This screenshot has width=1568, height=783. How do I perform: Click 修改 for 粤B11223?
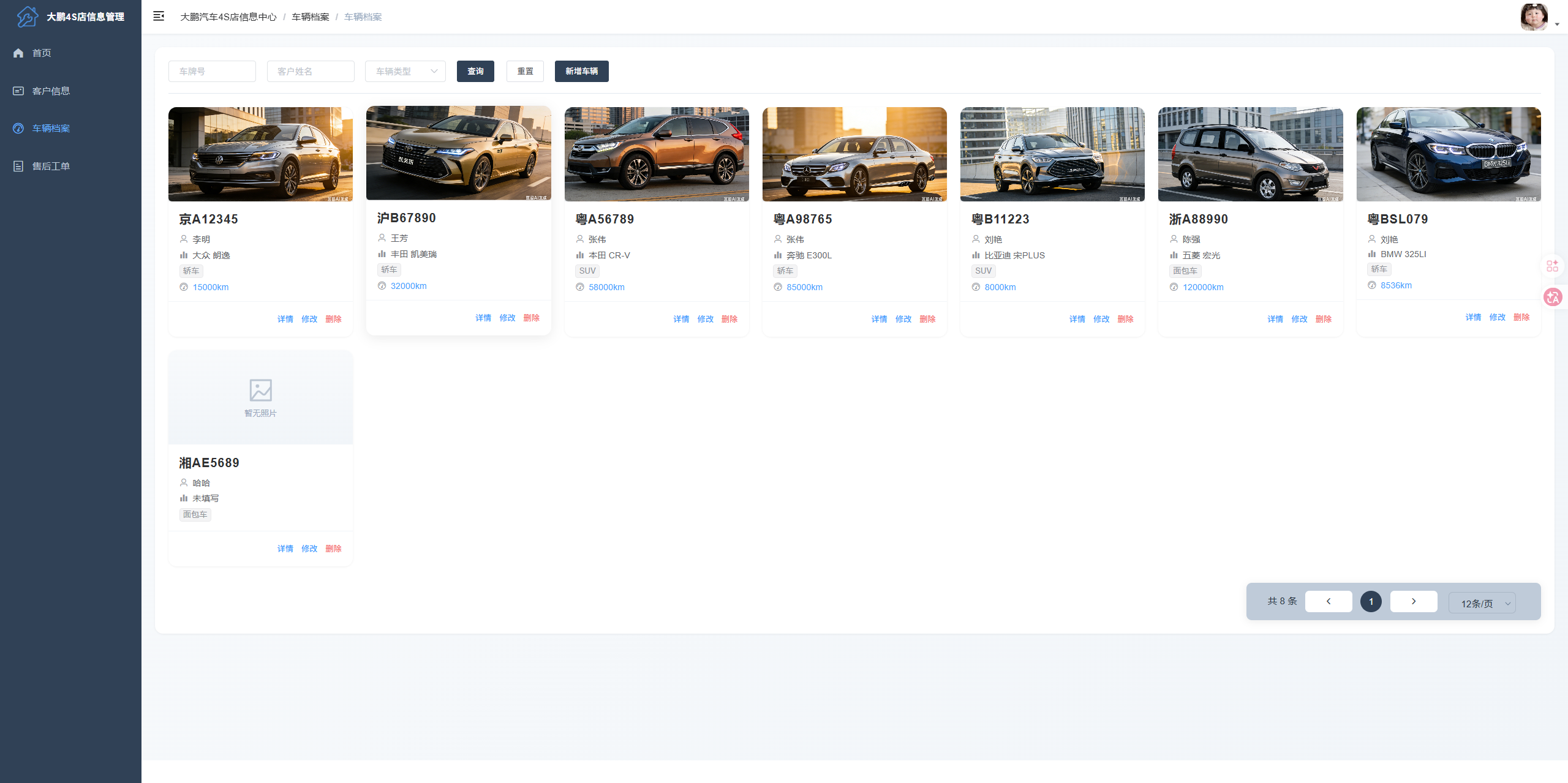(x=1101, y=319)
